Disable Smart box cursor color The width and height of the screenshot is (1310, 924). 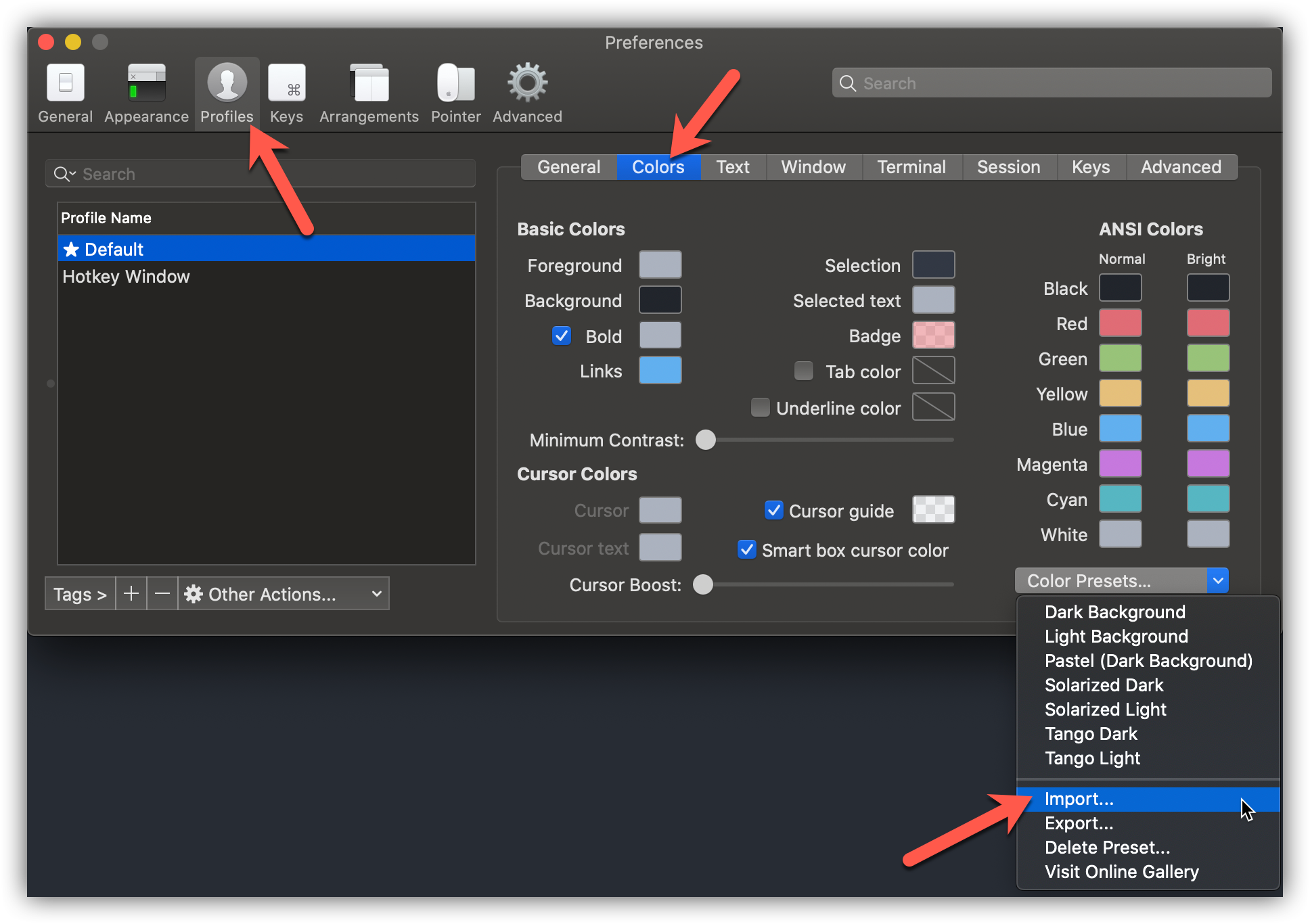click(x=747, y=549)
